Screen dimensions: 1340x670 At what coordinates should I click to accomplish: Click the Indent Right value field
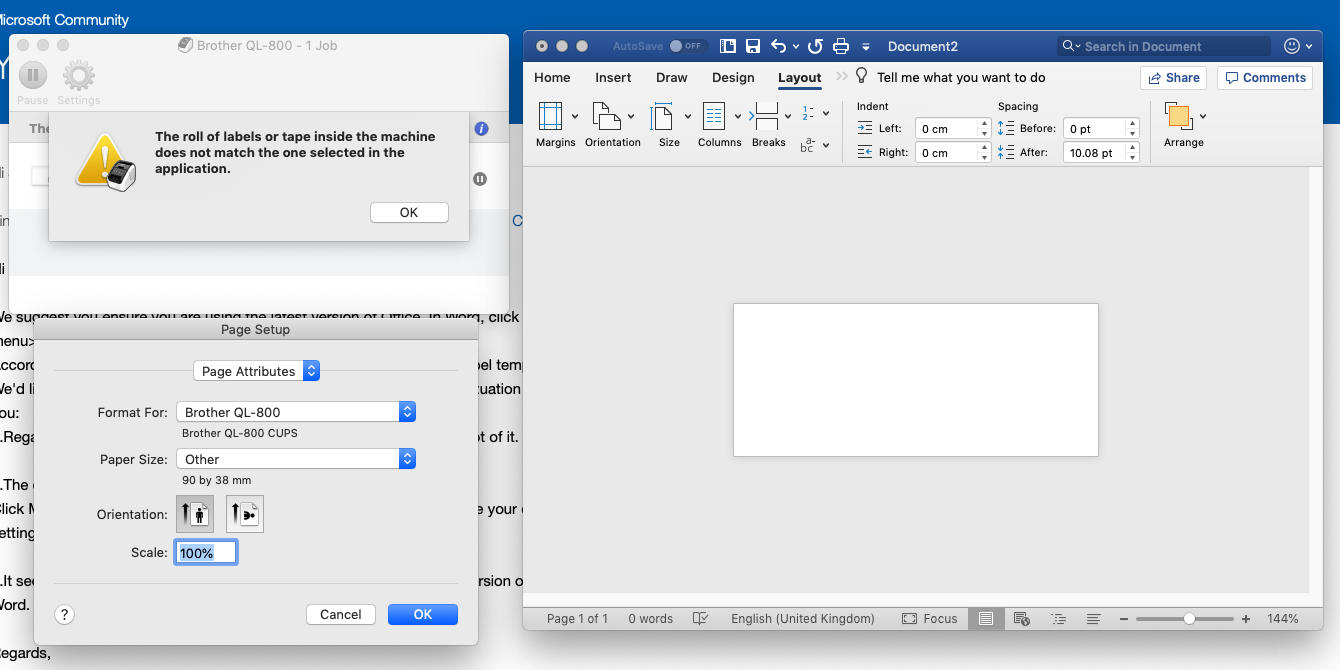pos(946,152)
